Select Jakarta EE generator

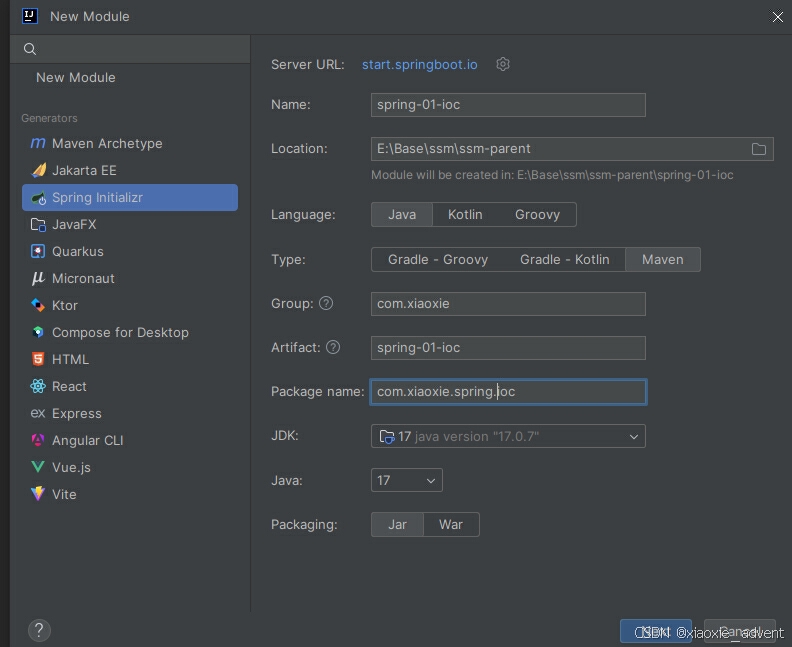[130, 171]
